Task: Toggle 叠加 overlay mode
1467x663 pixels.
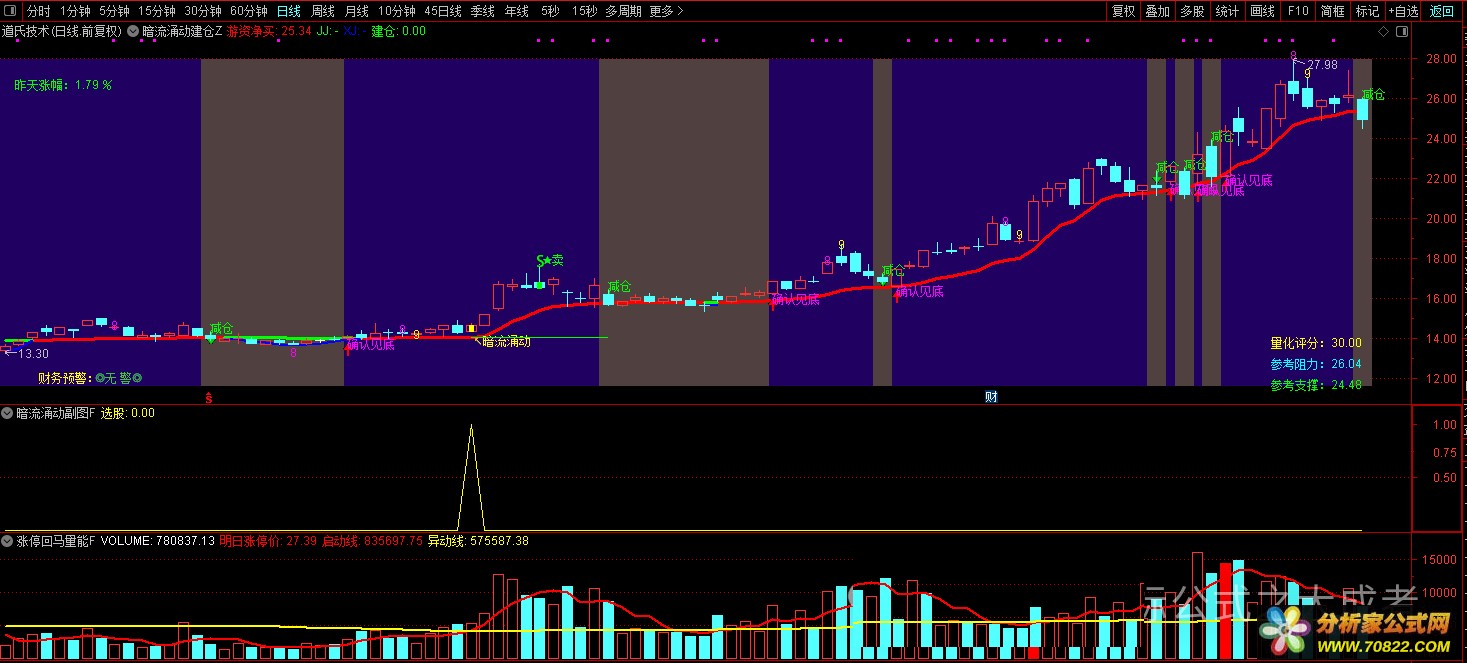Action: (1158, 11)
